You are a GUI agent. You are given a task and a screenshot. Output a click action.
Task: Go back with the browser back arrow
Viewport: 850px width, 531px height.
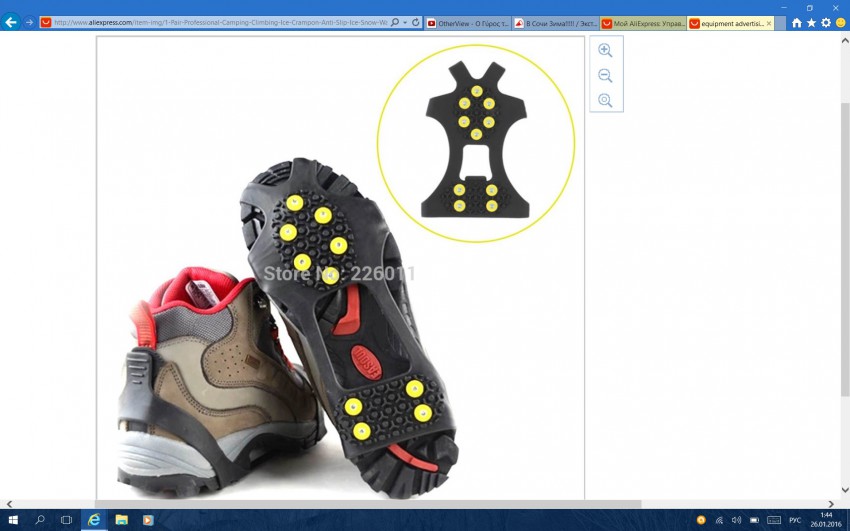[x=11, y=22]
